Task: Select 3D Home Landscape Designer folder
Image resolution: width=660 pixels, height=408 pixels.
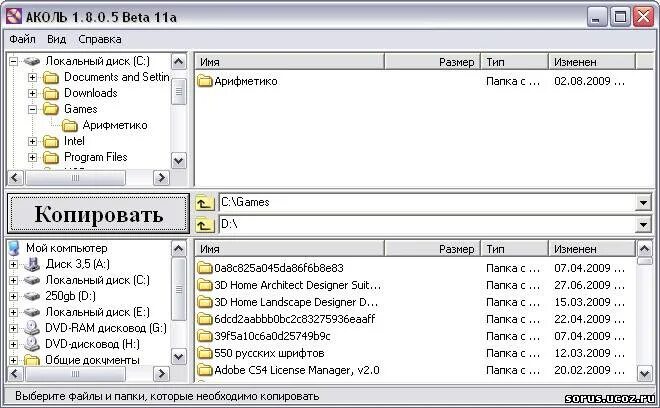Action: (296, 302)
